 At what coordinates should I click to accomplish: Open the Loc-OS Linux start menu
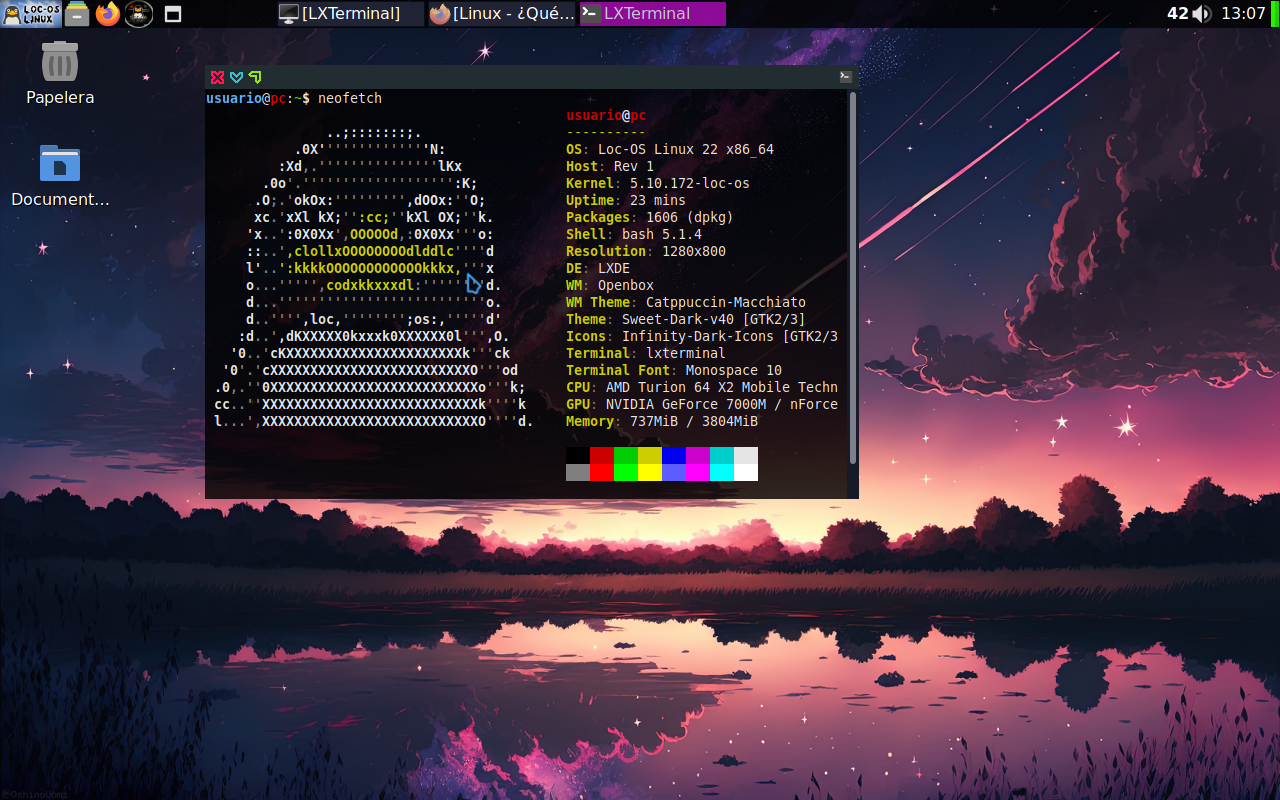(x=29, y=13)
